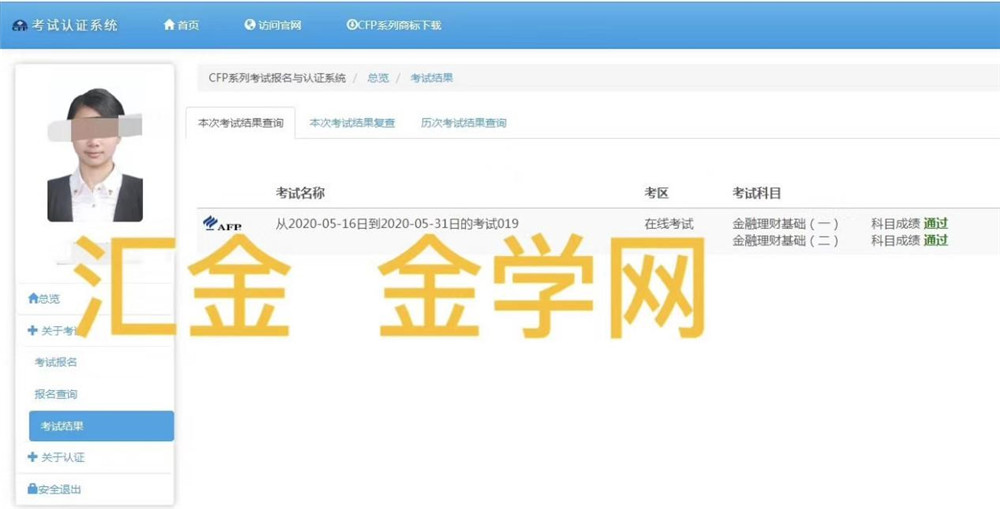The width and height of the screenshot is (1000, 509).
Task: Select the highlighted 考试结果 sidebar item
Action: (x=100, y=426)
